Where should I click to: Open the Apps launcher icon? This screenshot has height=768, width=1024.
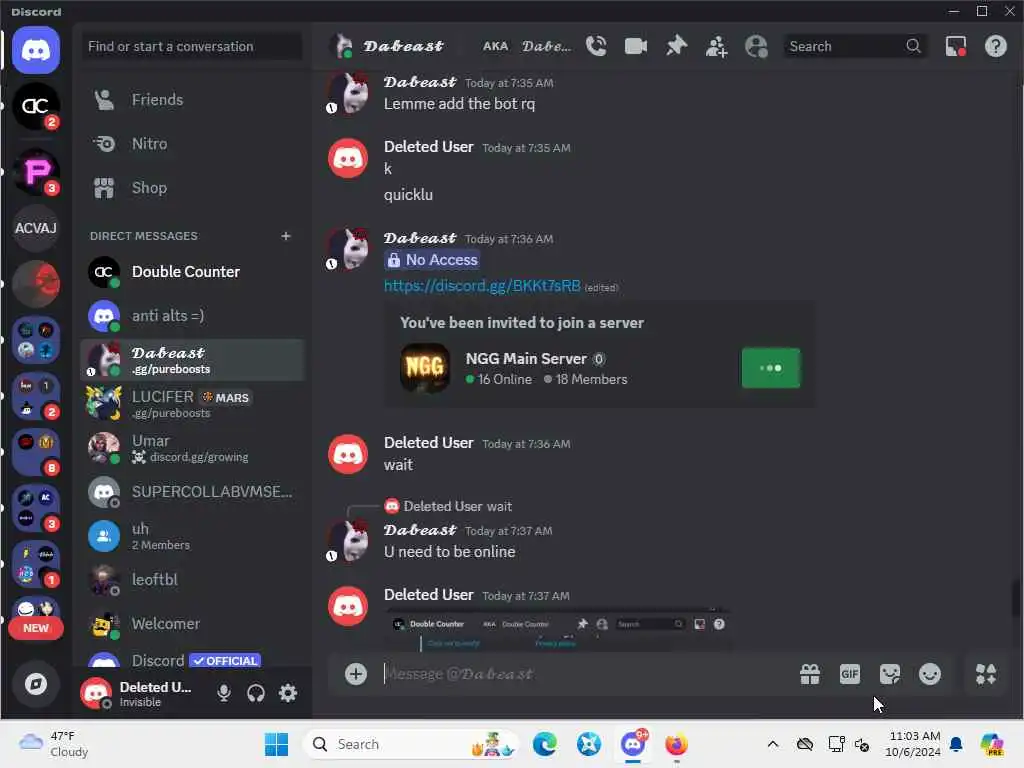pos(986,673)
